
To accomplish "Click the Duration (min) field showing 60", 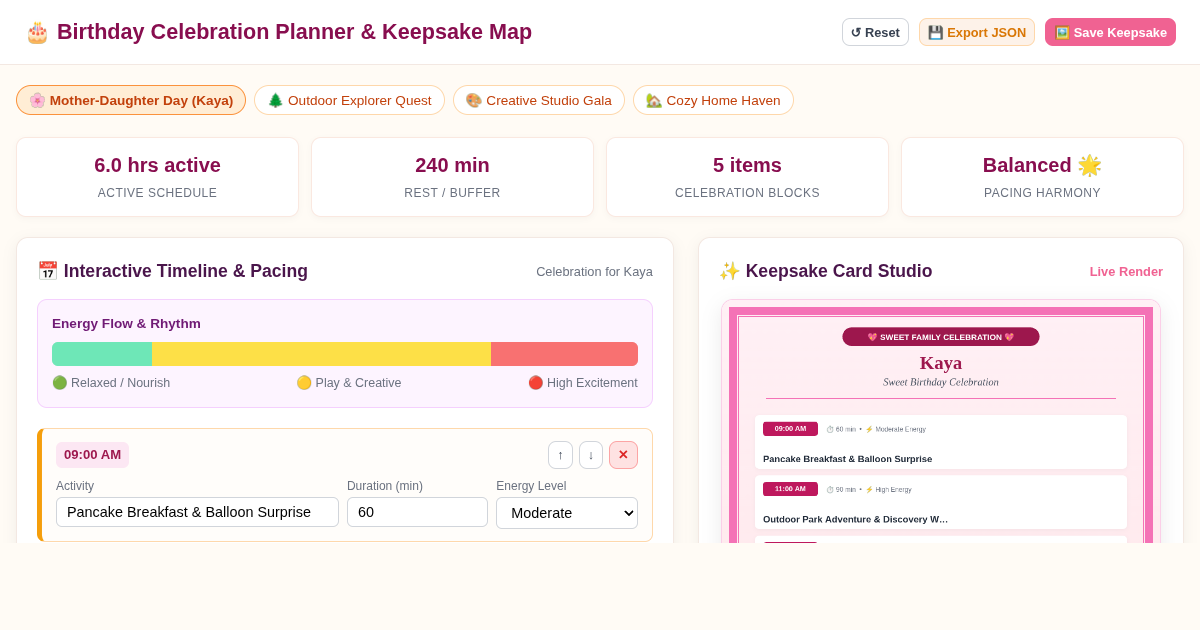I will tap(417, 512).
